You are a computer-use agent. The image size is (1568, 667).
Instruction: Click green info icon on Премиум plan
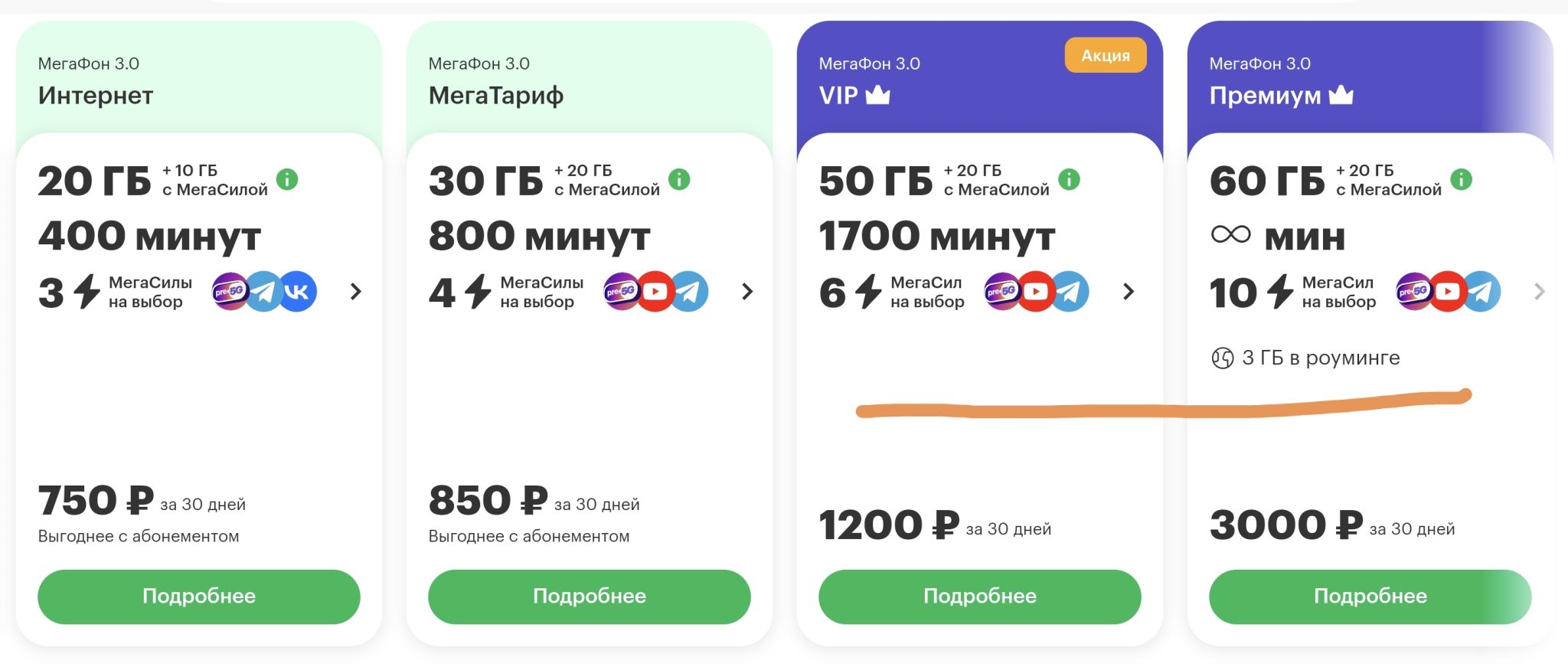point(1461,180)
